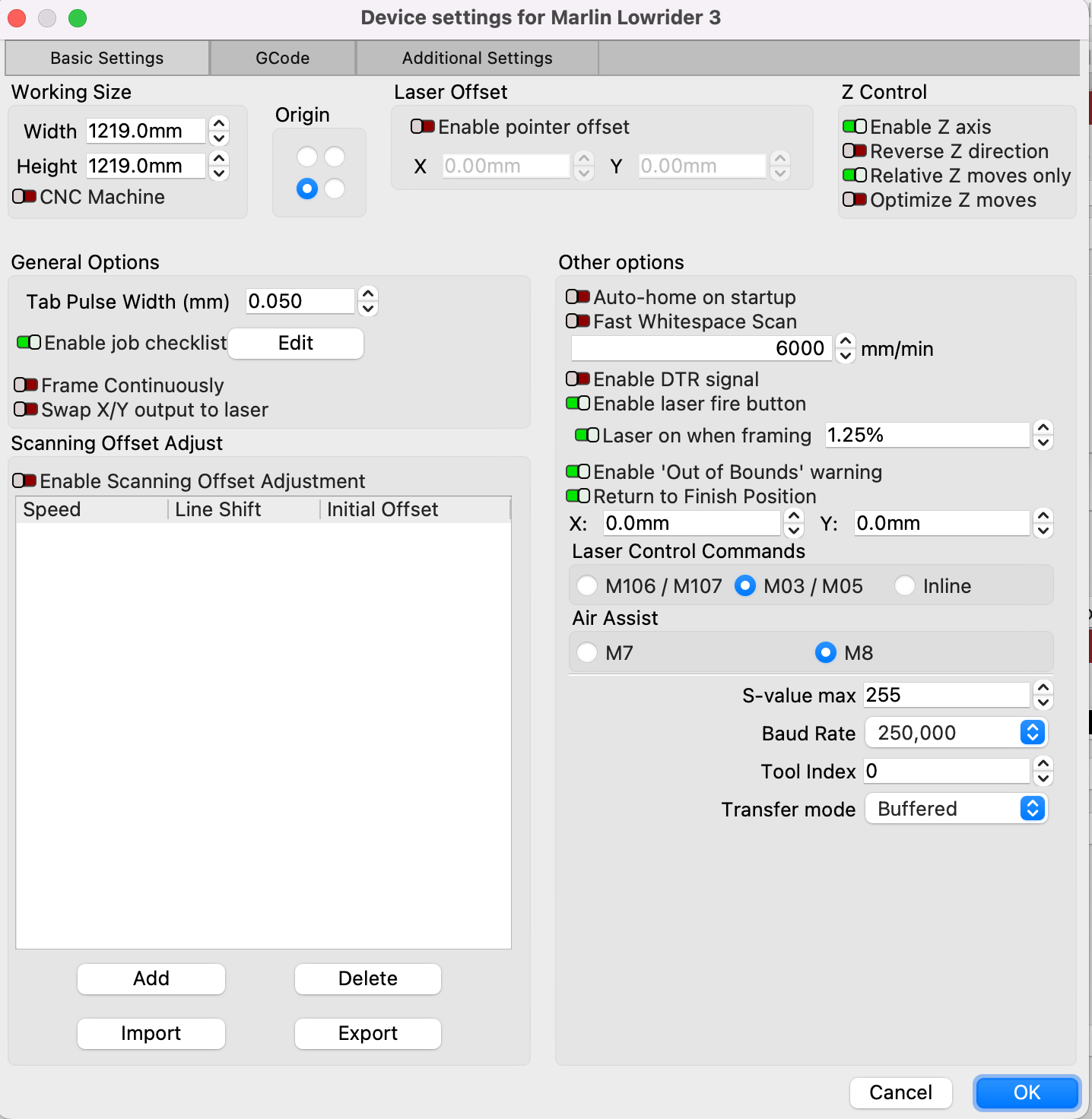
Task: Click the Export button
Action: pyautogui.click(x=368, y=1034)
